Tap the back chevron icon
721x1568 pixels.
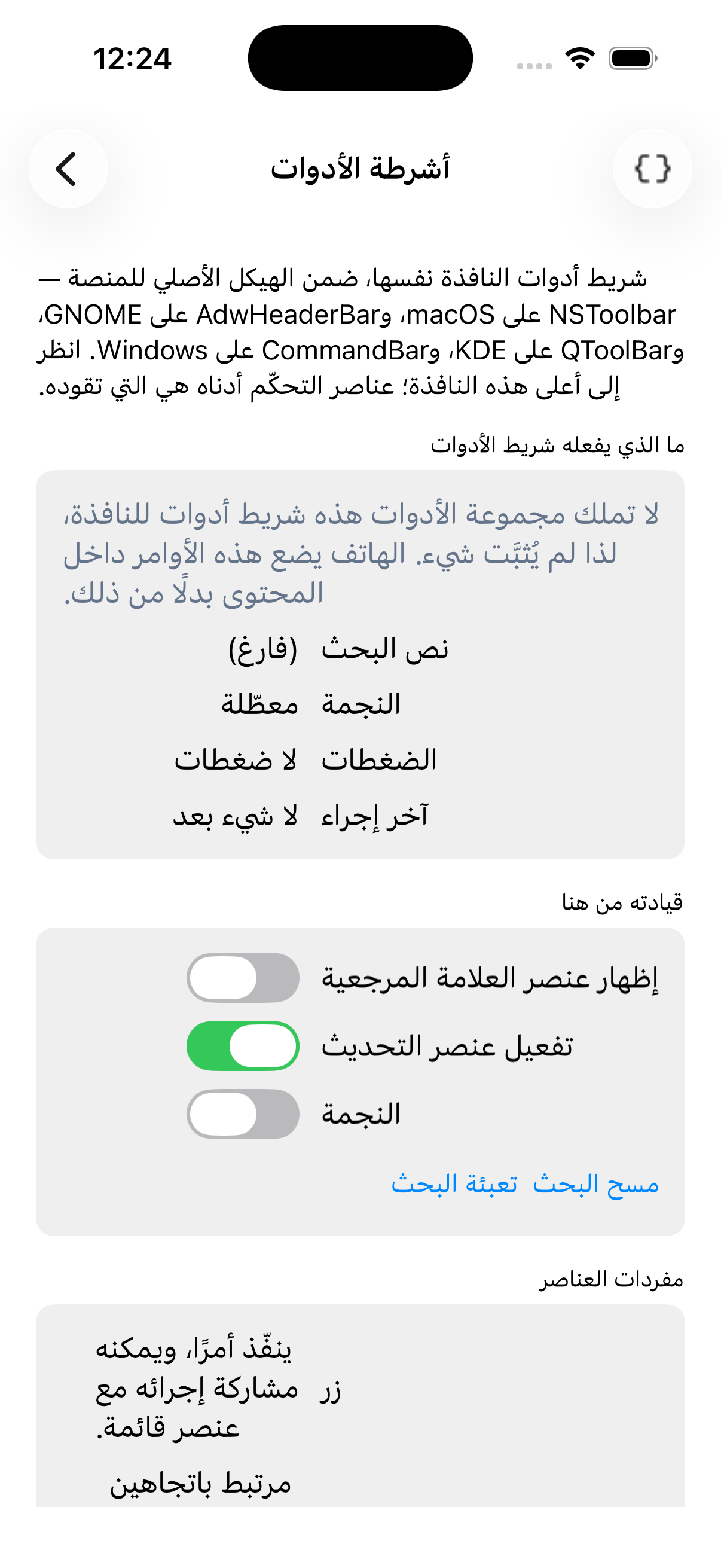[68, 169]
